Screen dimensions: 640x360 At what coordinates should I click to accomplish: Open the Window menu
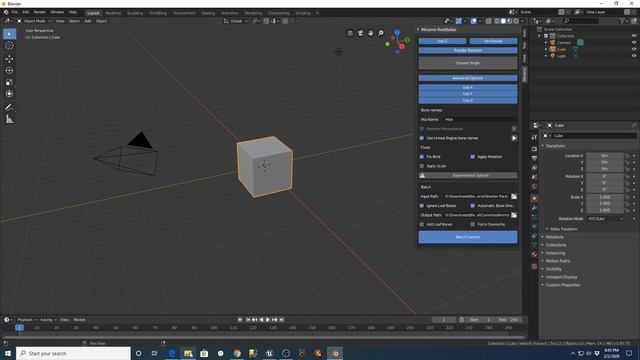[x=57, y=12]
